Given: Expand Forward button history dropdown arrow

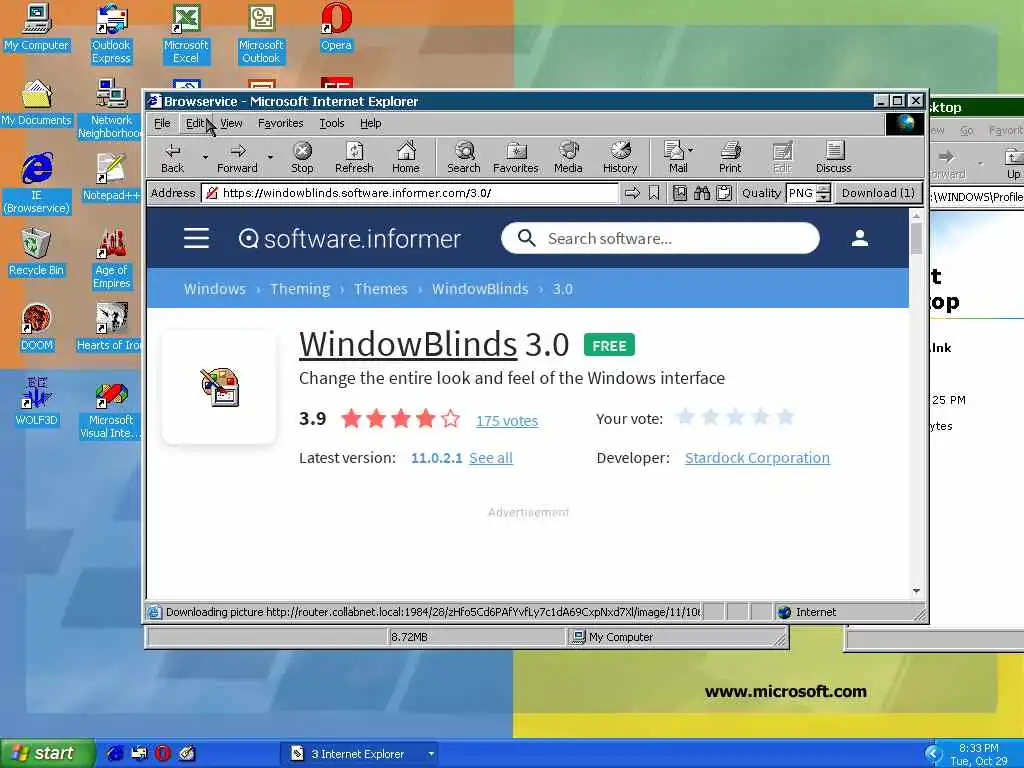Looking at the screenshot, I should [270, 157].
